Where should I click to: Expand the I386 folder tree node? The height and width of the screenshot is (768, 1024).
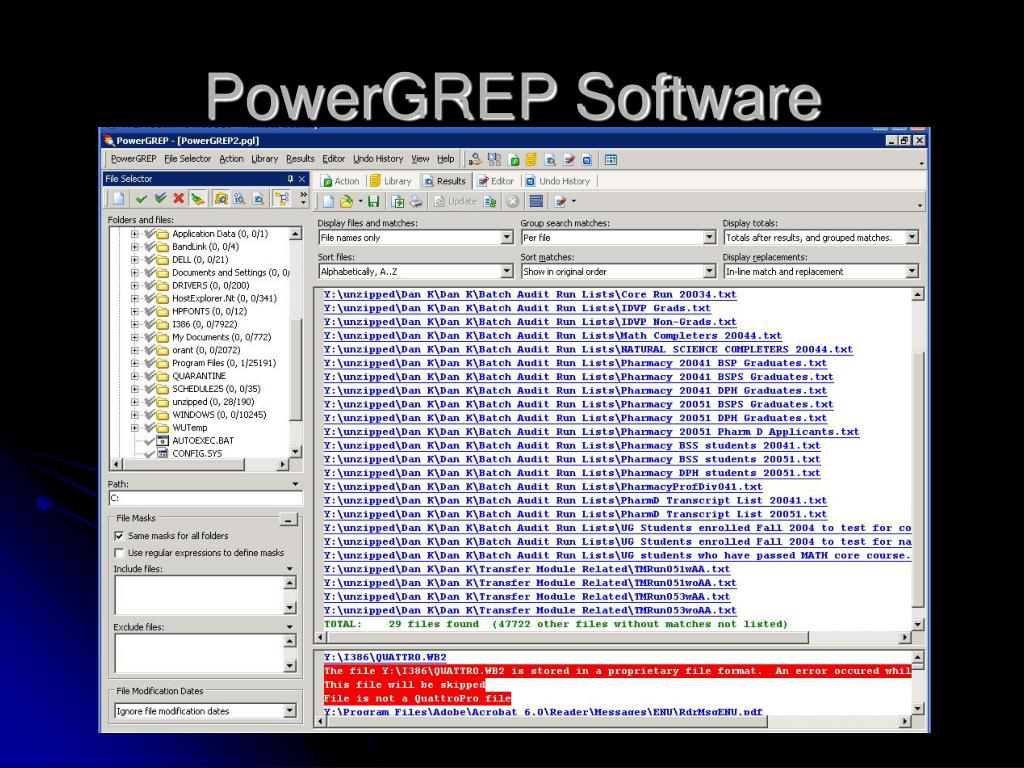(135, 324)
